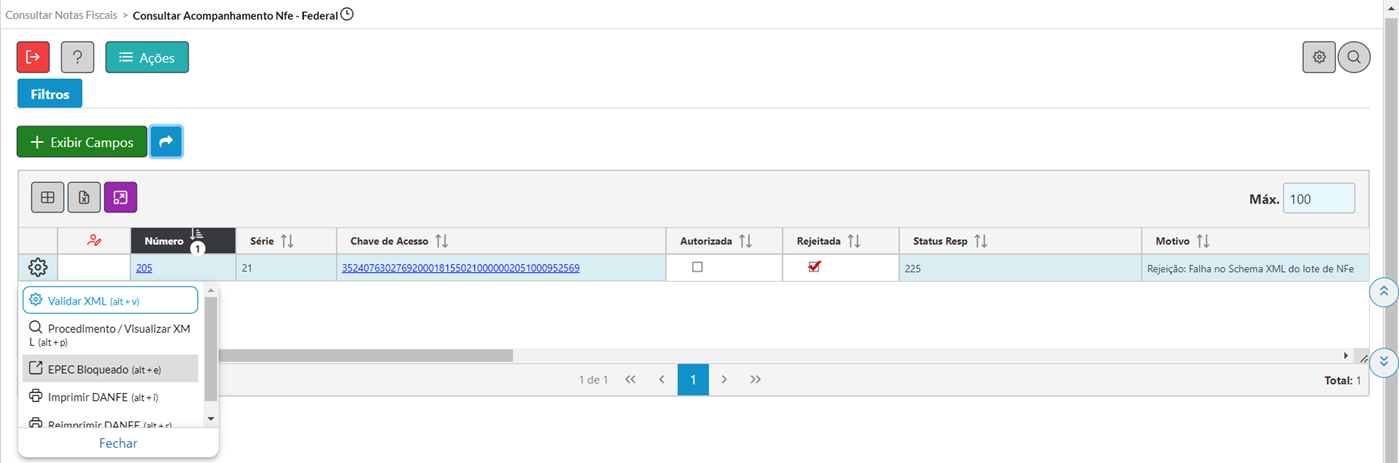
Task: Open invoice number 205 link
Action: point(144,268)
